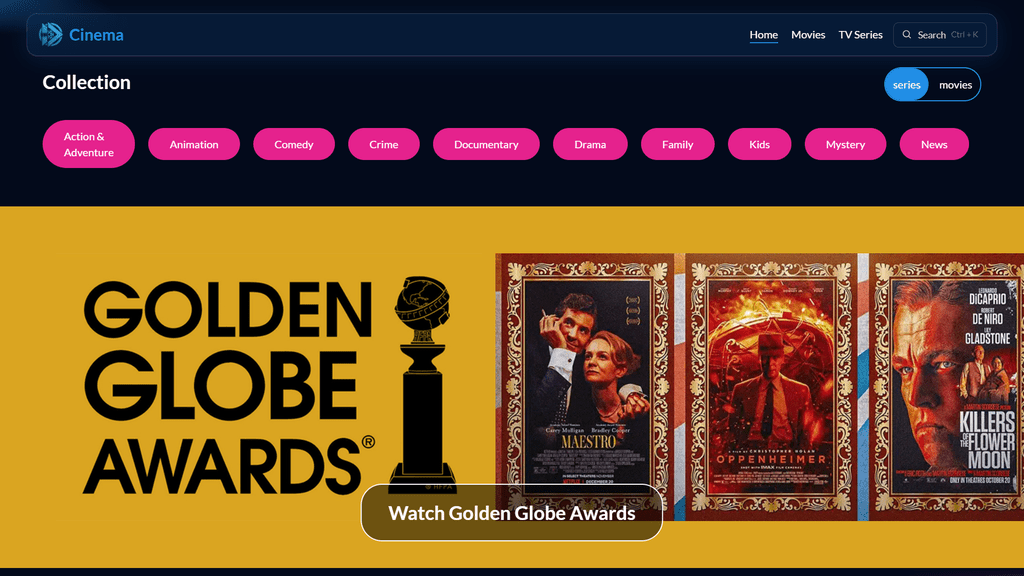
Task: Click the Collection heading text
Action: tap(86, 82)
